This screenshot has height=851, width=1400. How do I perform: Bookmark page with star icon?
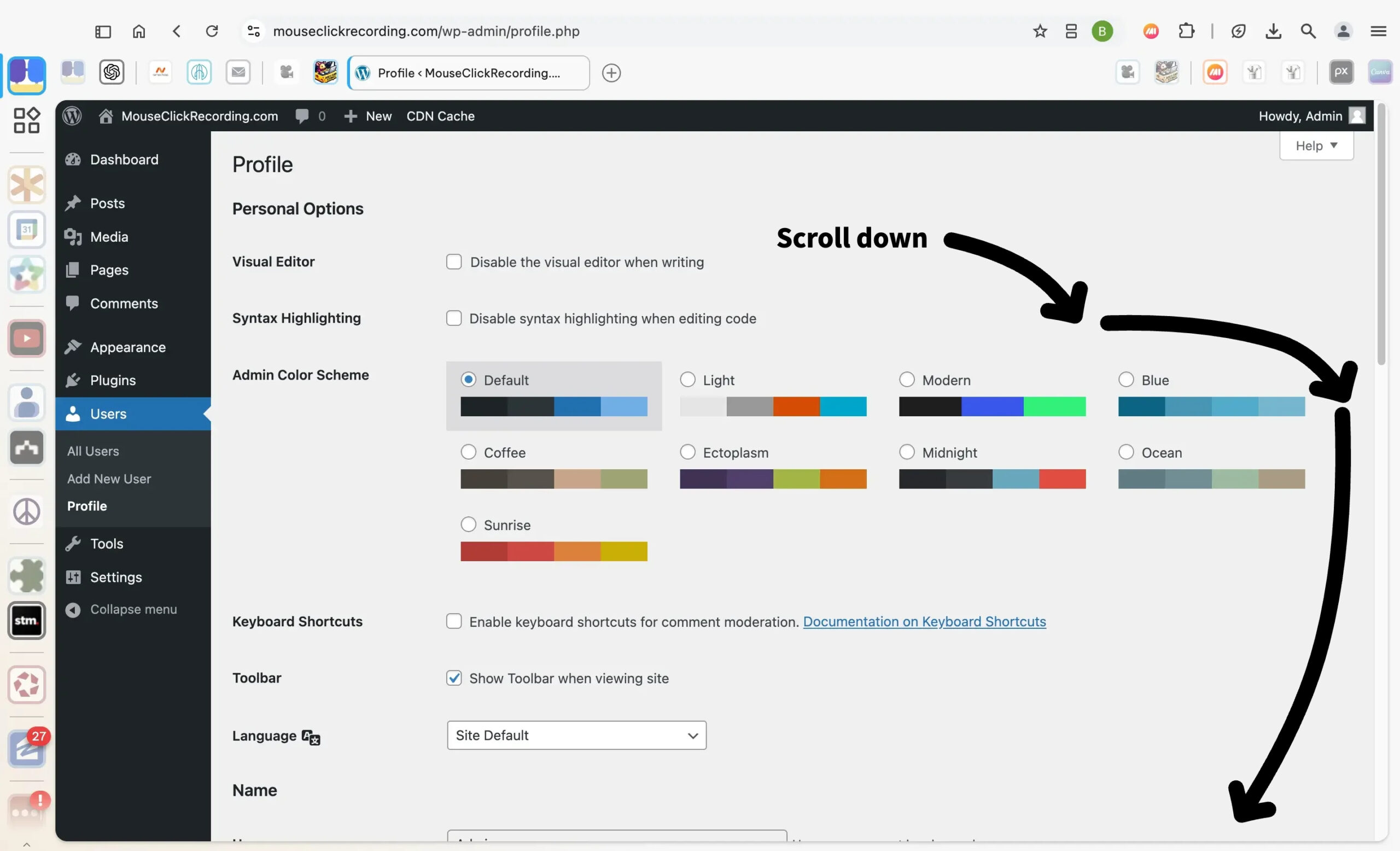click(x=1039, y=31)
